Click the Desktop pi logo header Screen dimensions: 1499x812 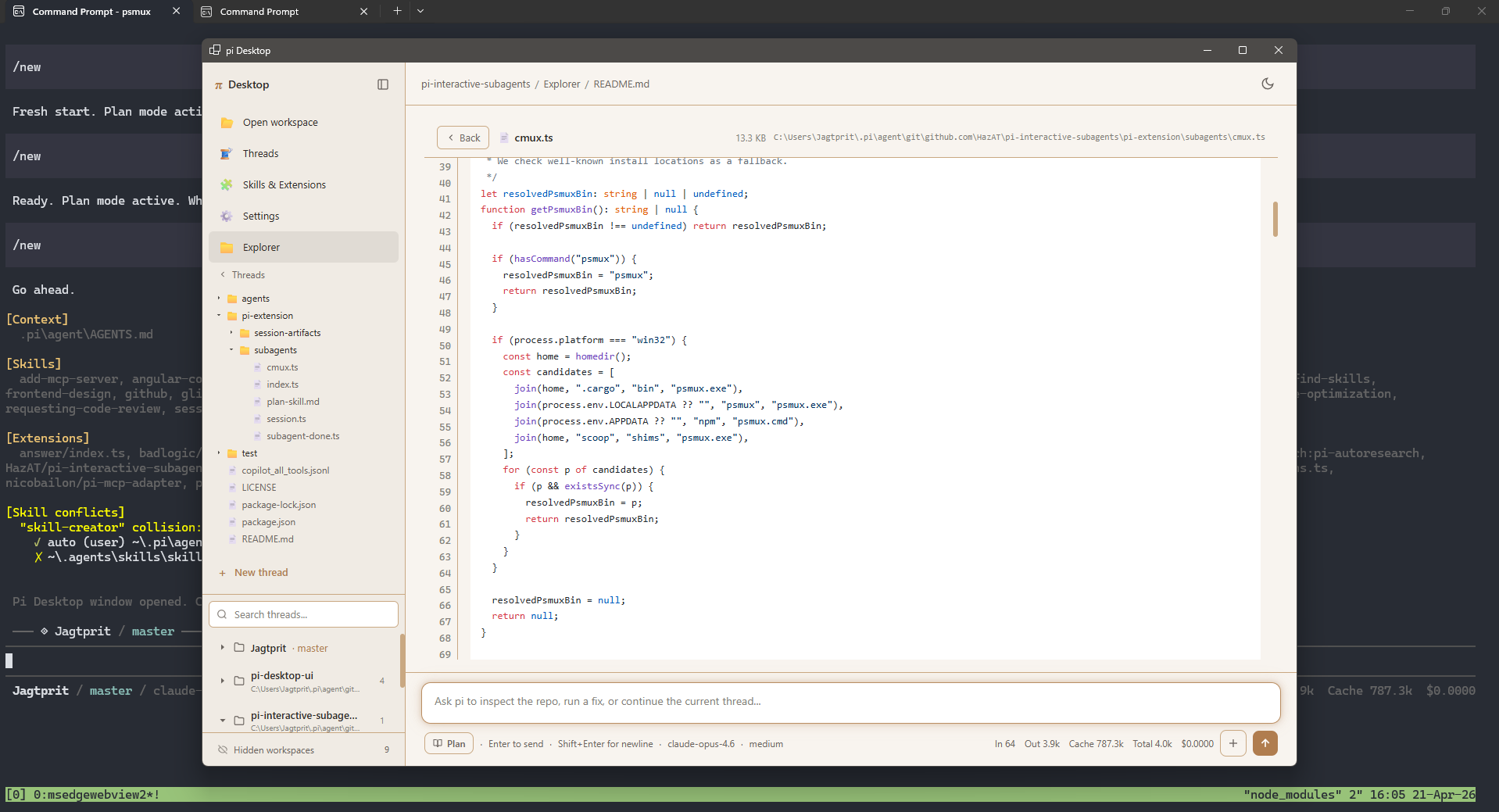[241, 84]
